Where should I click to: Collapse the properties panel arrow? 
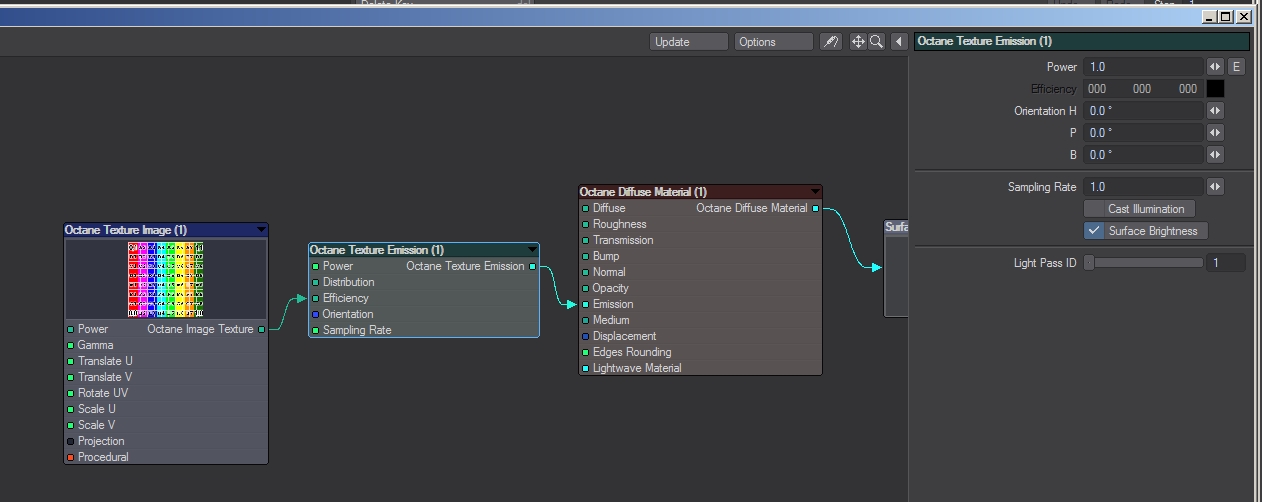(x=899, y=42)
